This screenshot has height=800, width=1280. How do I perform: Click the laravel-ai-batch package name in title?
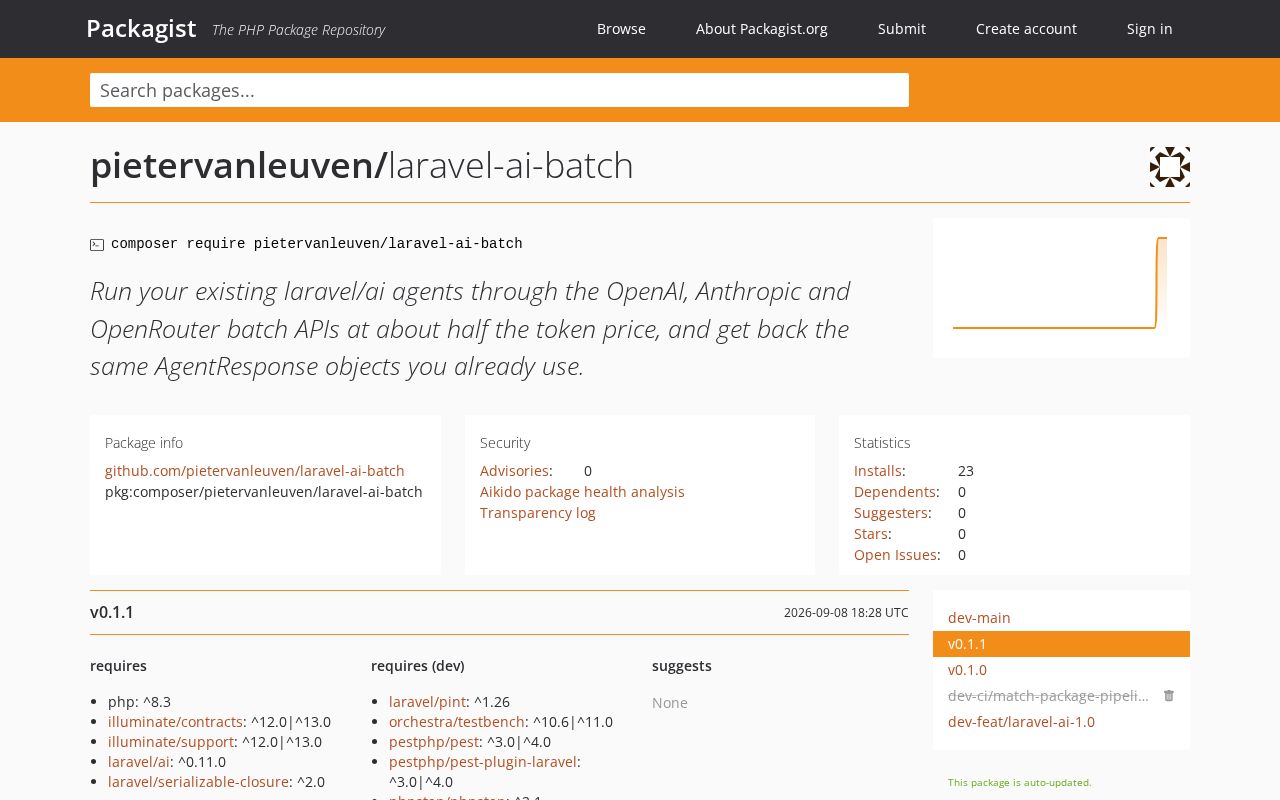tap(511, 166)
